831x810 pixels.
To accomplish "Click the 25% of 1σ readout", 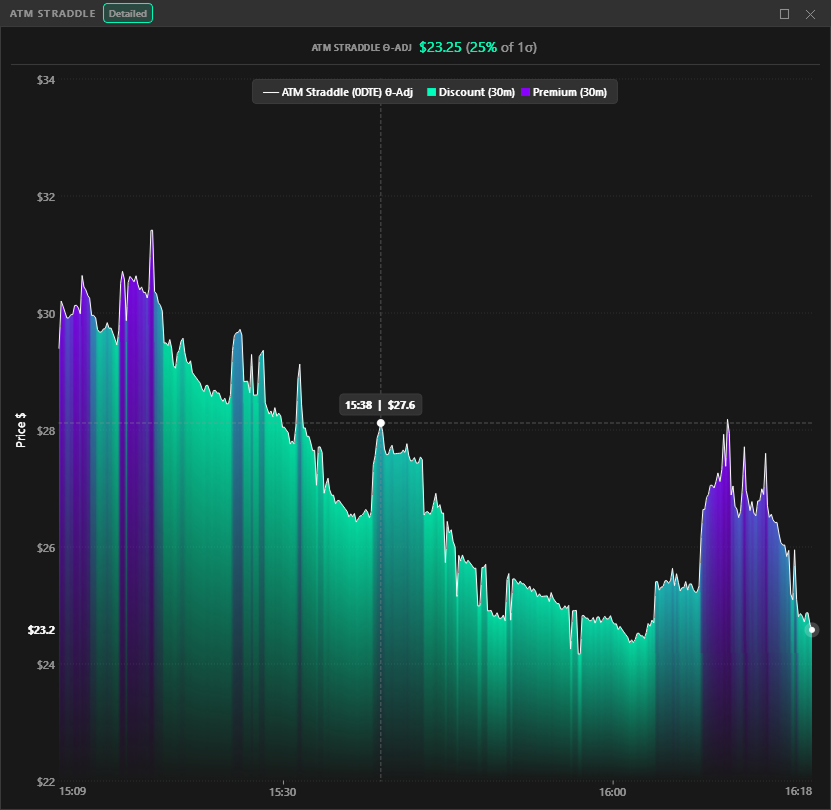I will coord(508,47).
